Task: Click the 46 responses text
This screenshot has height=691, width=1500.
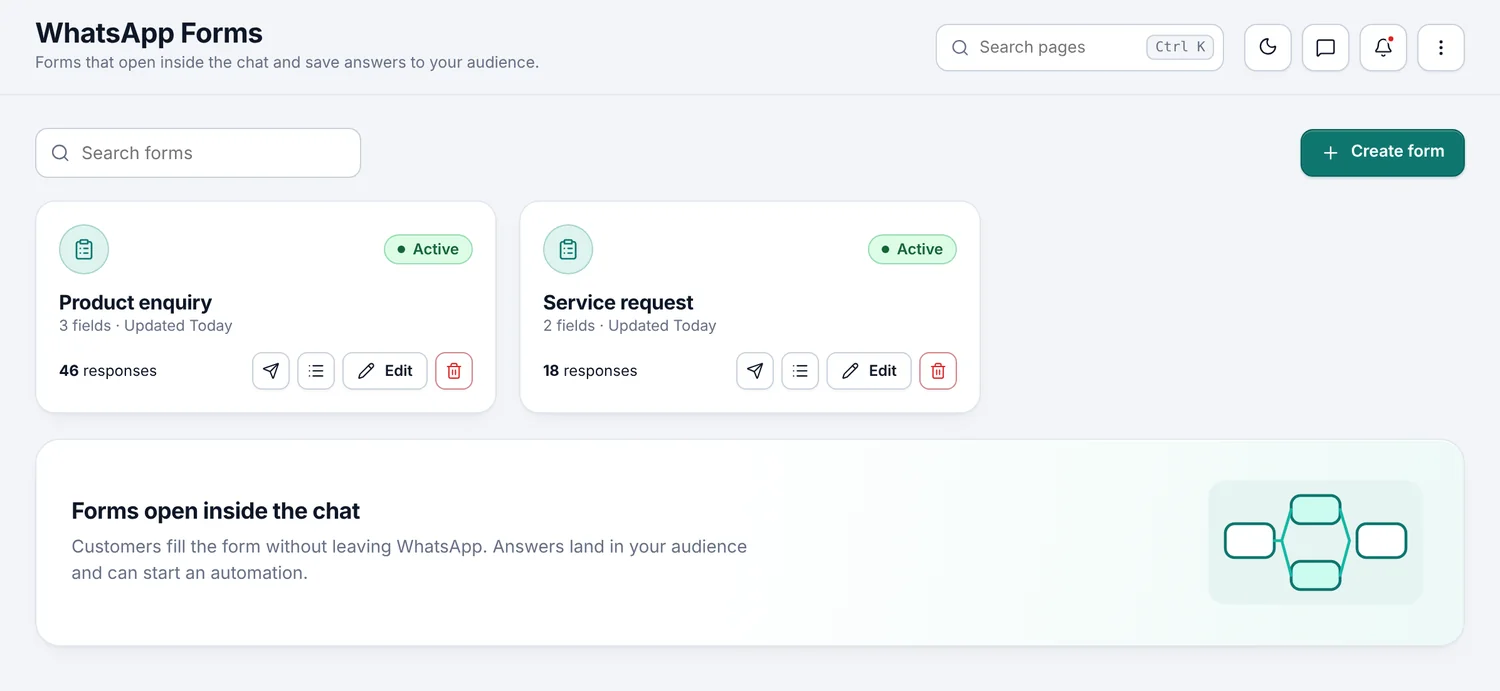Action: (108, 371)
